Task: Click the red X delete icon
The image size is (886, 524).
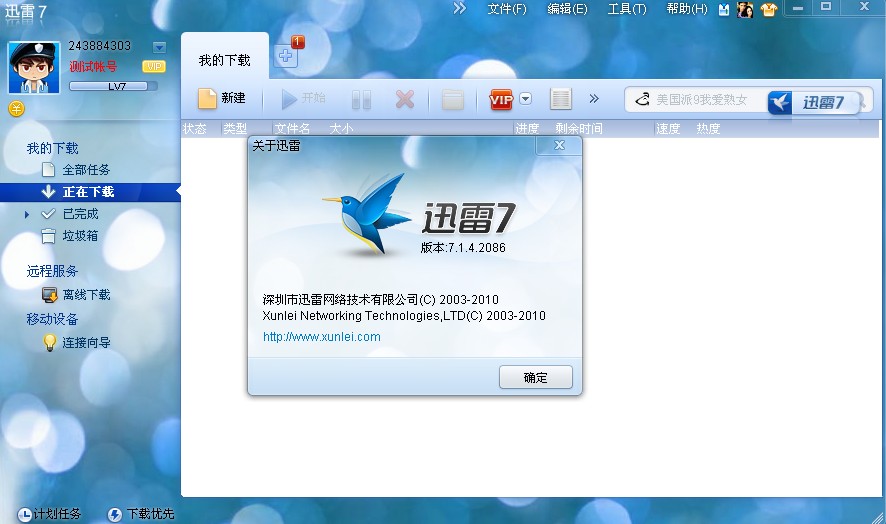Action: click(x=405, y=99)
